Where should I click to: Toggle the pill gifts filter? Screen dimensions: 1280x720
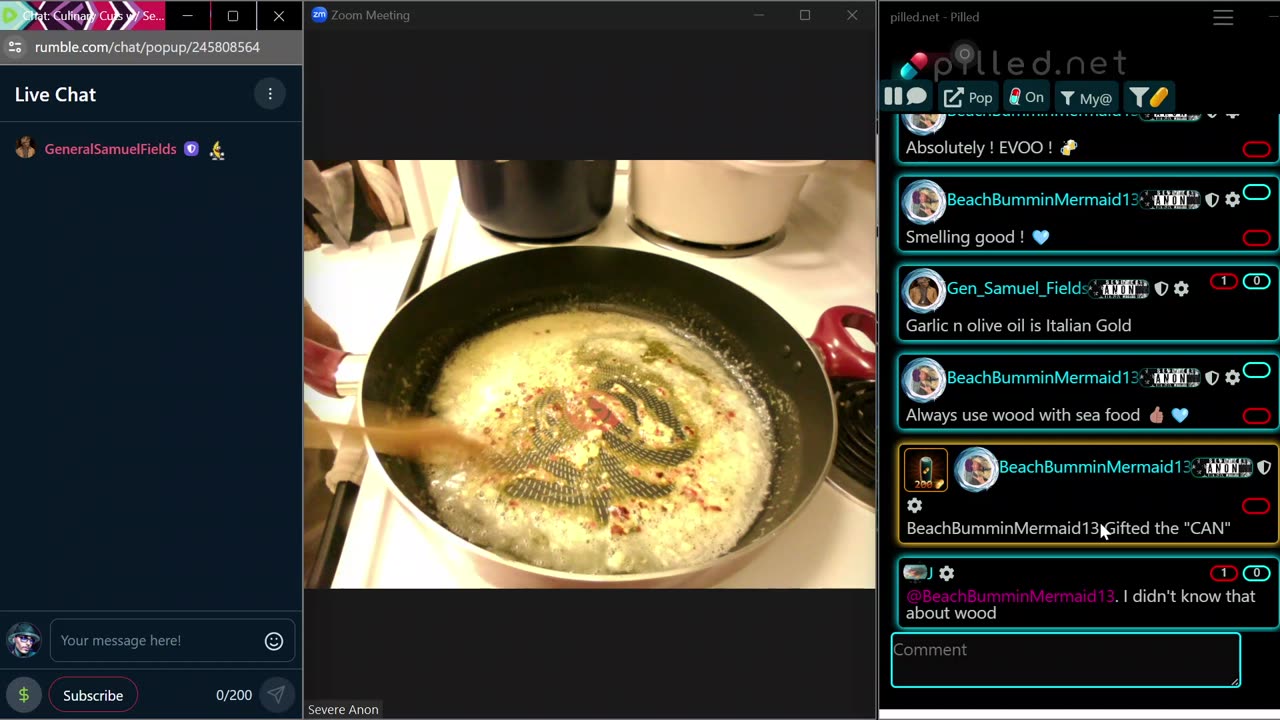click(x=1149, y=97)
